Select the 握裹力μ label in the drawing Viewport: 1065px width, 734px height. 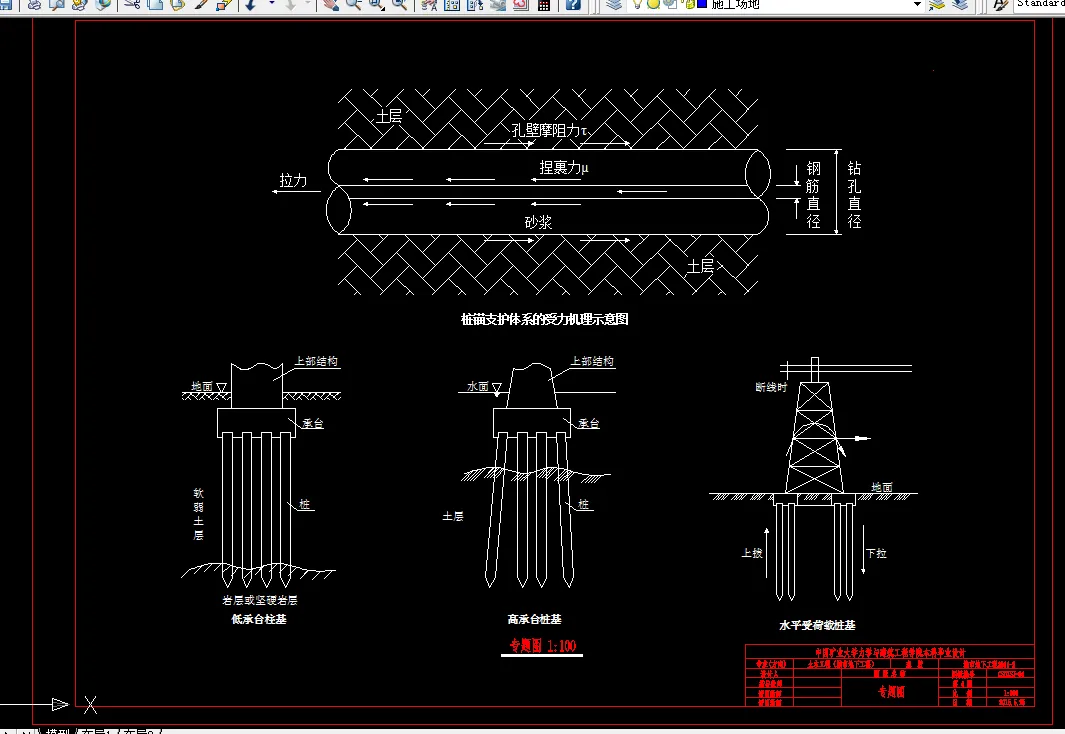564,167
